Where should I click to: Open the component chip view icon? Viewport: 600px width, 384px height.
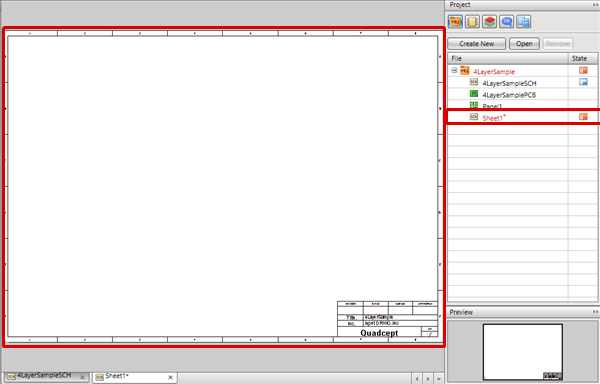click(x=472, y=22)
